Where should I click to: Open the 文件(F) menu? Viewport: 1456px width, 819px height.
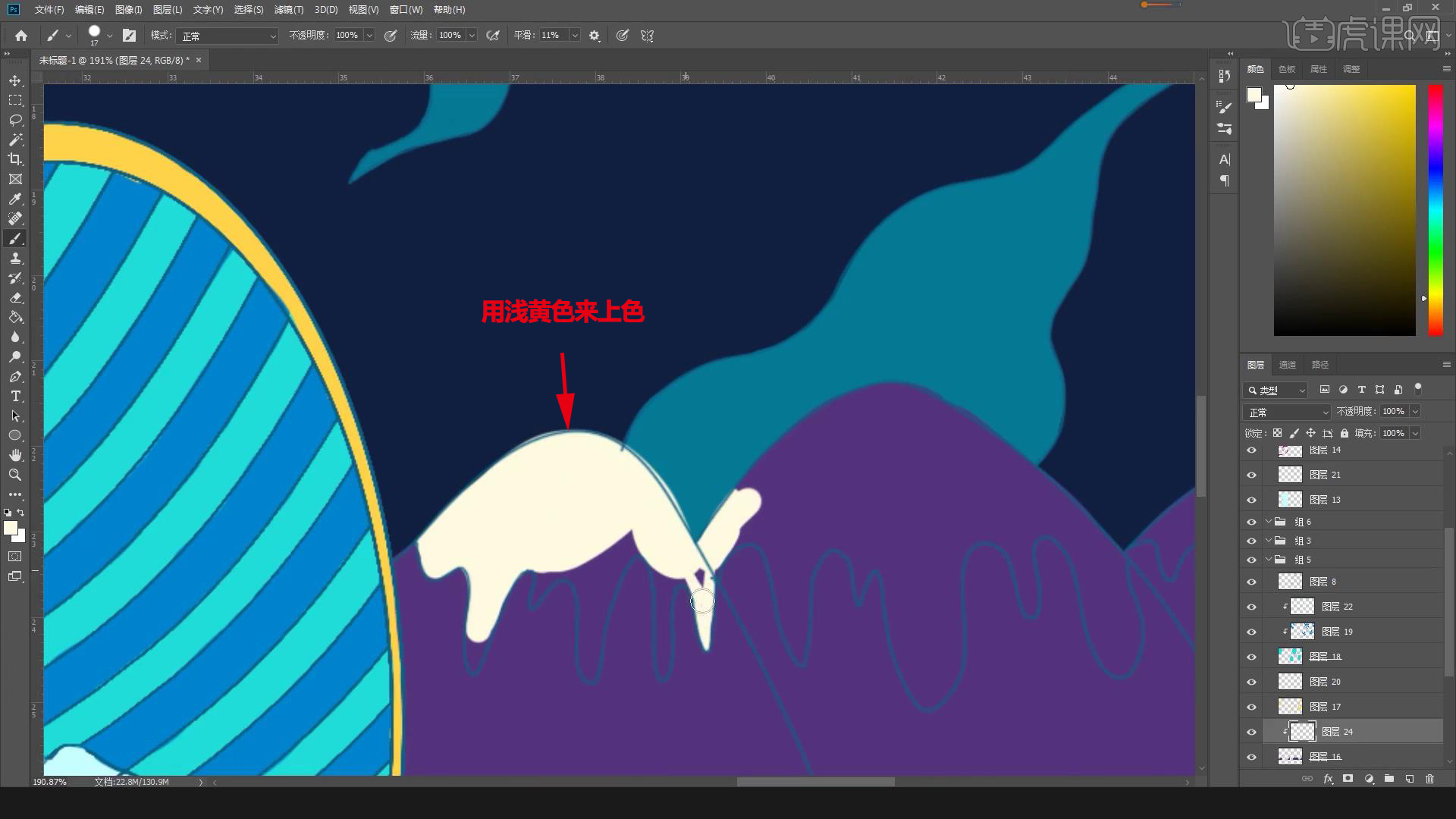click(49, 10)
